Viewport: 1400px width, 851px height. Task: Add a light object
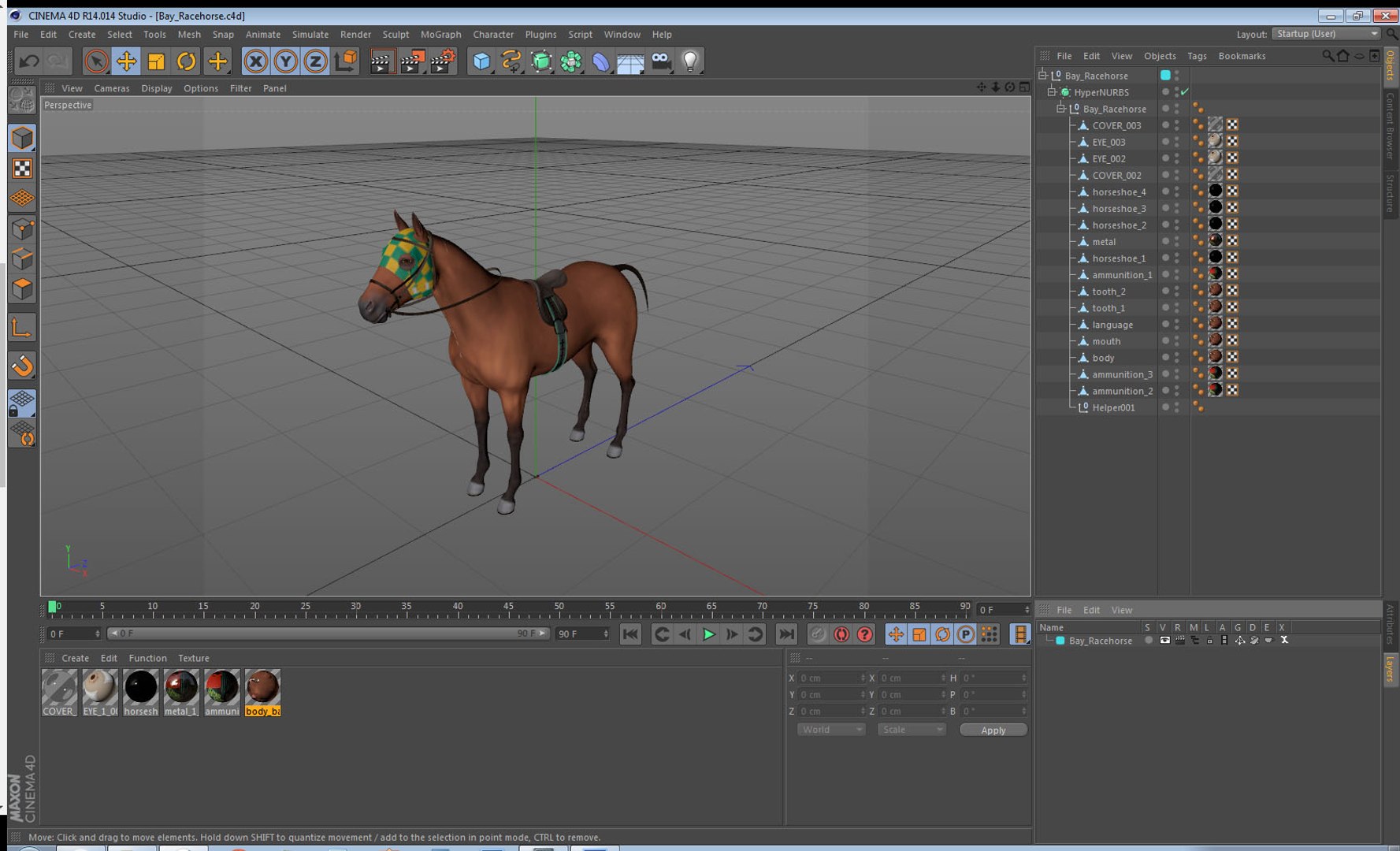[x=690, y=61]
